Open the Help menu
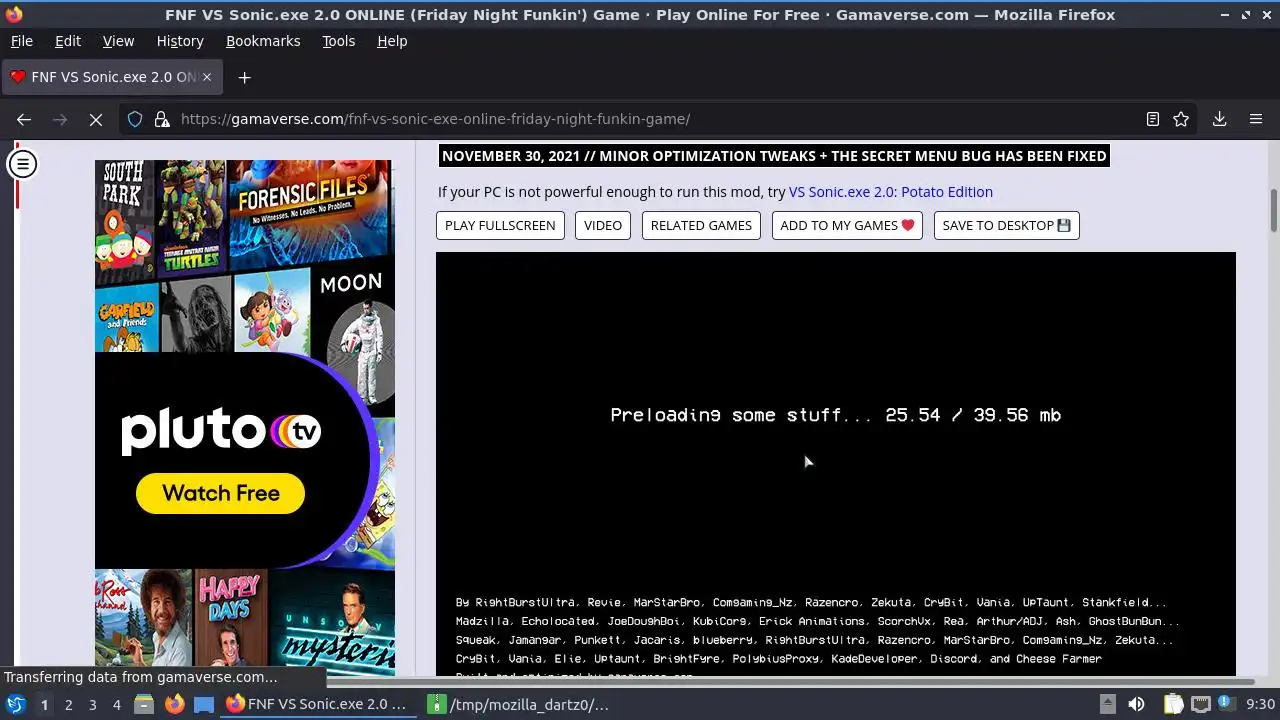 392,41
